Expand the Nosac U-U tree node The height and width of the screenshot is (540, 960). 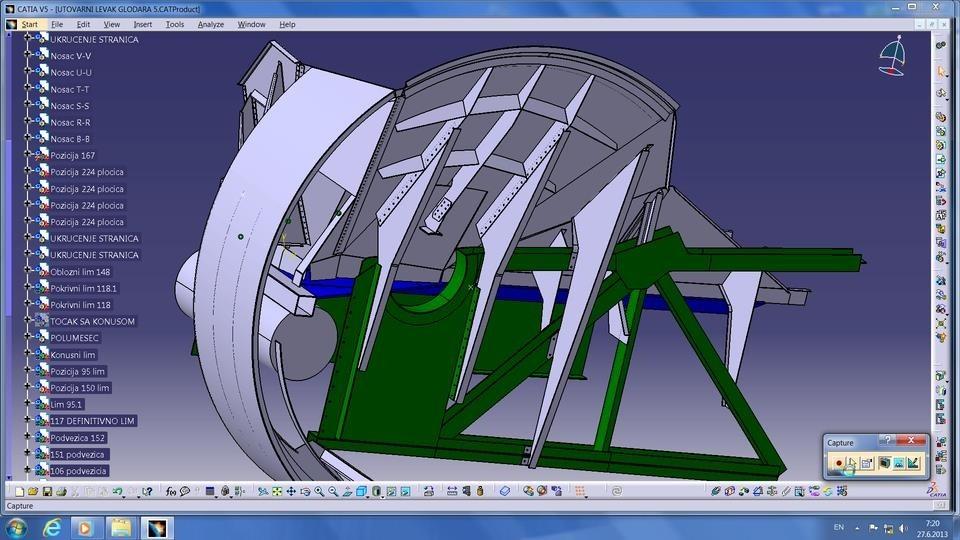click(x=27, y=70)
